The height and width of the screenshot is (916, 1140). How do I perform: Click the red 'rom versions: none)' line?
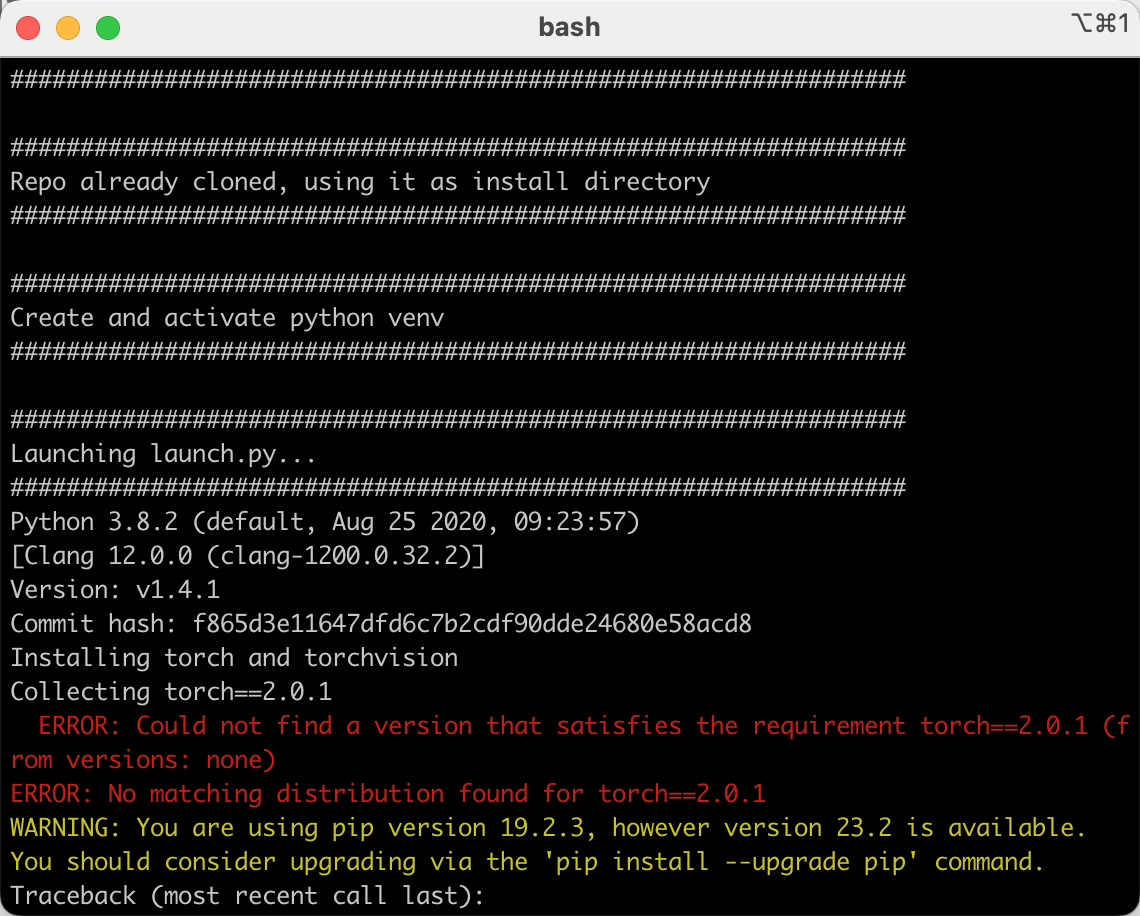pos(143,760)
